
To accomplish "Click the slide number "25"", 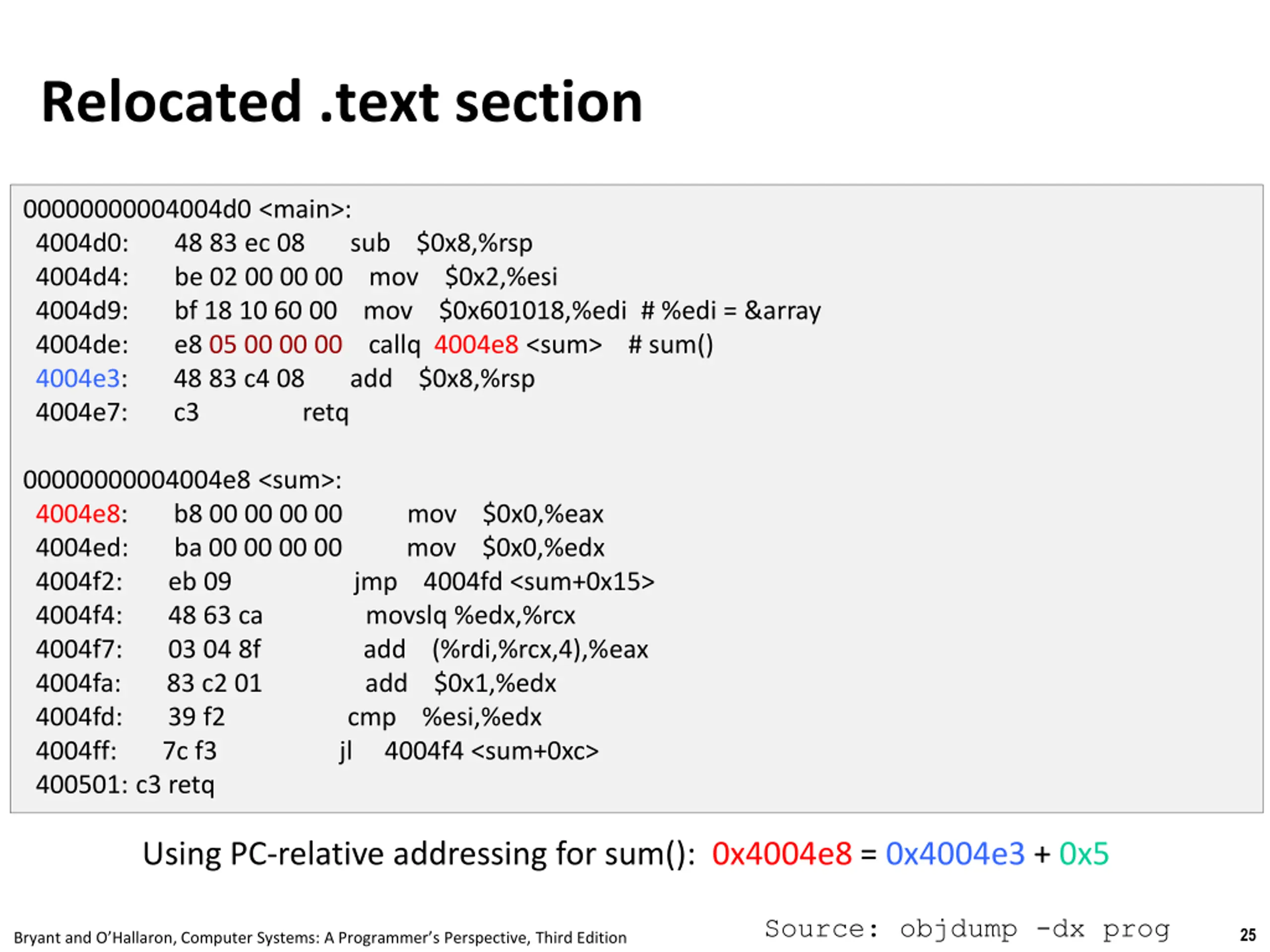I will tap(1248, 935).
